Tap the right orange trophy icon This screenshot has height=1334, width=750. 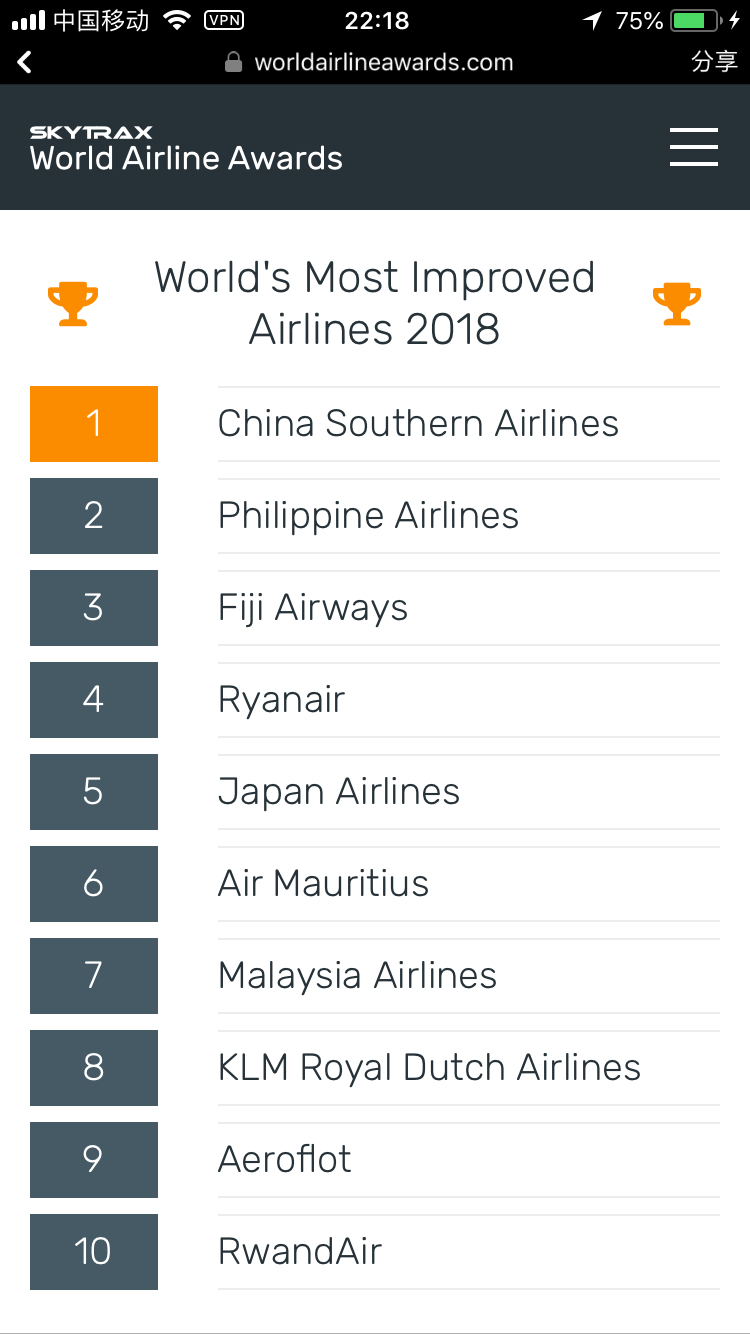click(x=677, y=304)
